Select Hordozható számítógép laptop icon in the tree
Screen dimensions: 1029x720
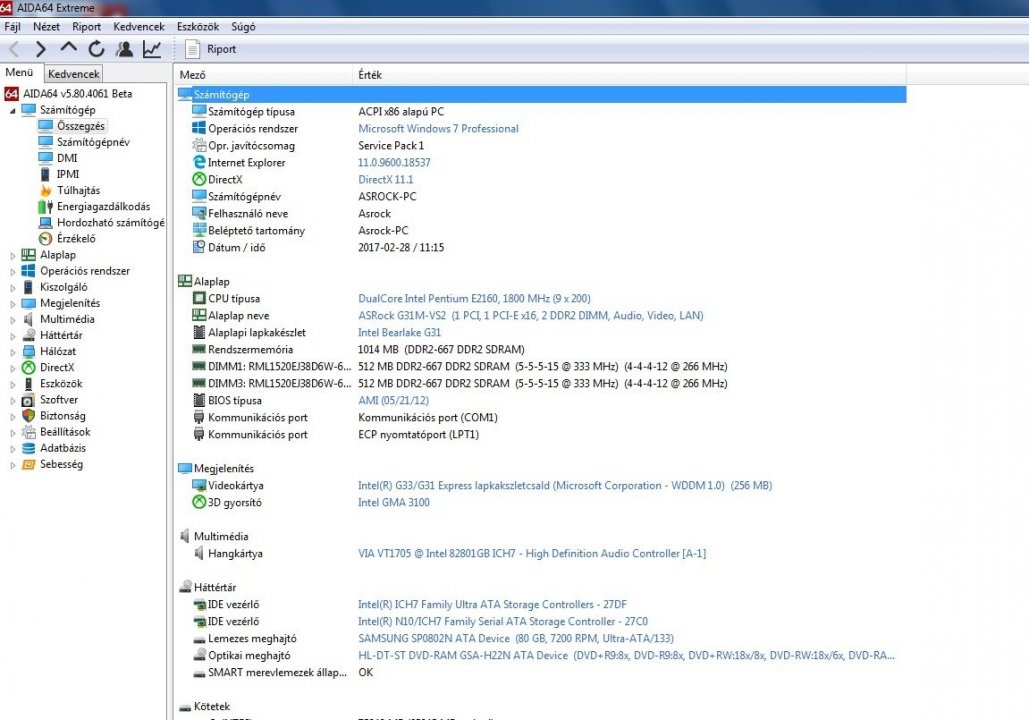coord(45,222)
